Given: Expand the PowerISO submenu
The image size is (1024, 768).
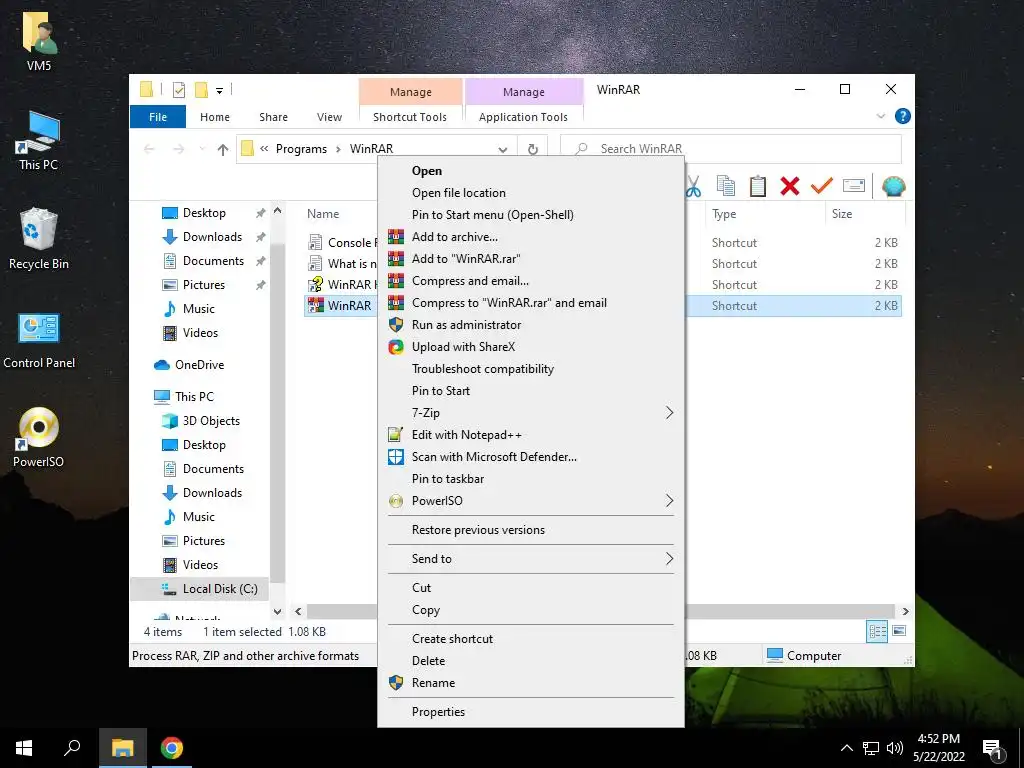Looking at the screenshot, I should point(669,501).
